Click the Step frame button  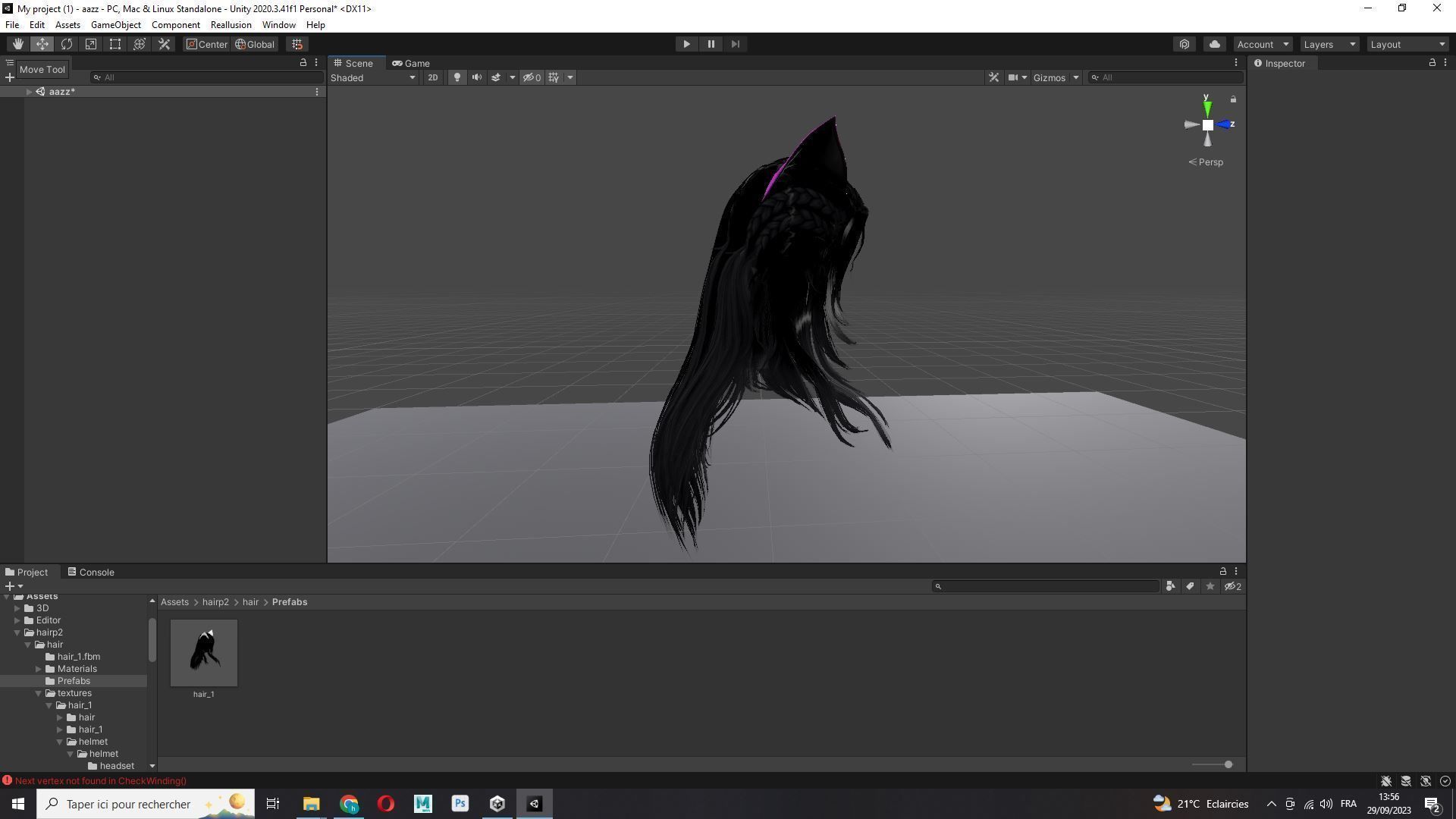pos(735,44)
